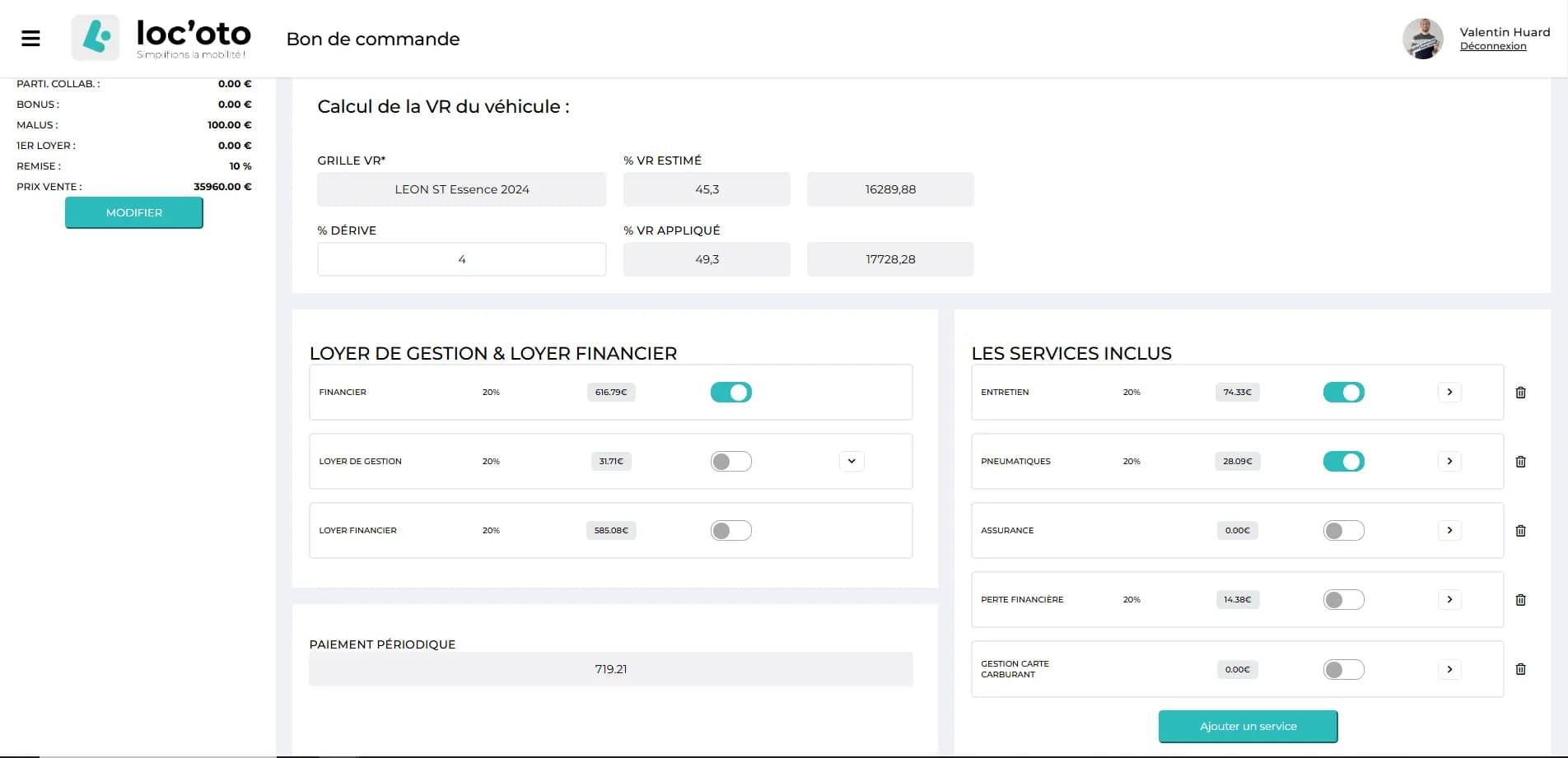
Task: Click the Ajouter un service button
Action: 1248,726
